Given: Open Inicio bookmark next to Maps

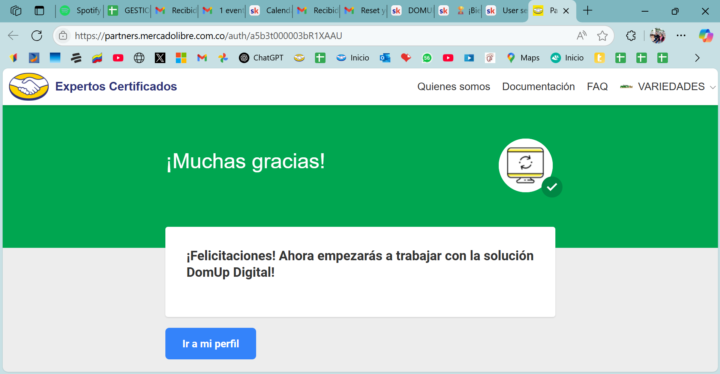Looking at the screenshot, I should [567, 58].
